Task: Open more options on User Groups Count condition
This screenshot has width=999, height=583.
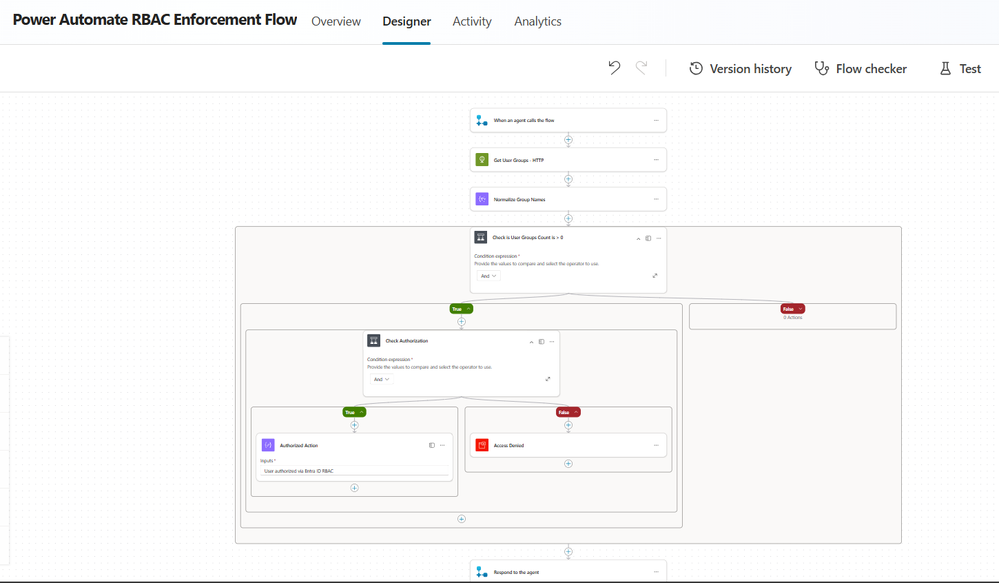Action: [x=659, y=238]
